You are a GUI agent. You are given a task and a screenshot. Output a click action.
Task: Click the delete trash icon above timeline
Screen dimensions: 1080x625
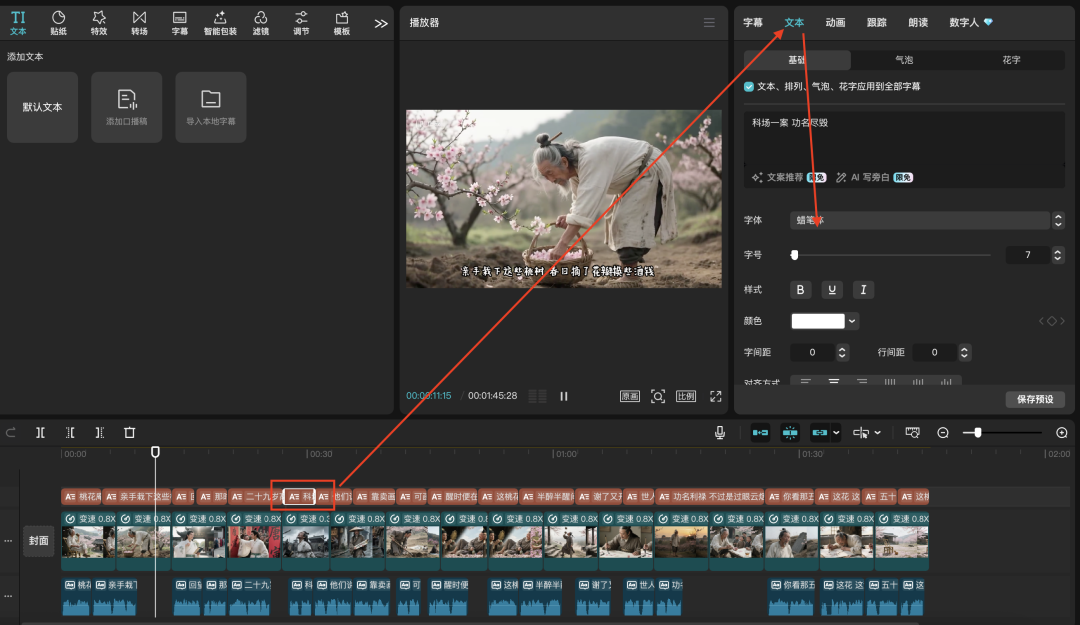tap(129, 432)
